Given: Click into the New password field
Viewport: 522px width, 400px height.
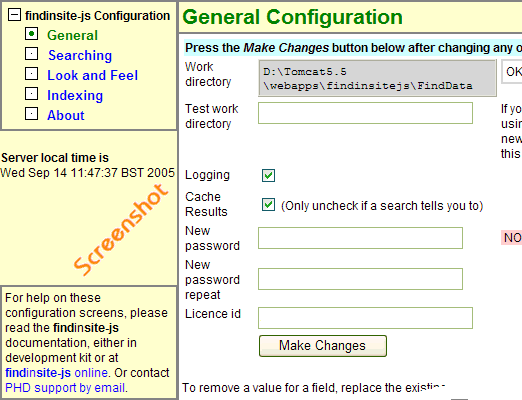Looking at the screenshot, I should click(360, 238).
